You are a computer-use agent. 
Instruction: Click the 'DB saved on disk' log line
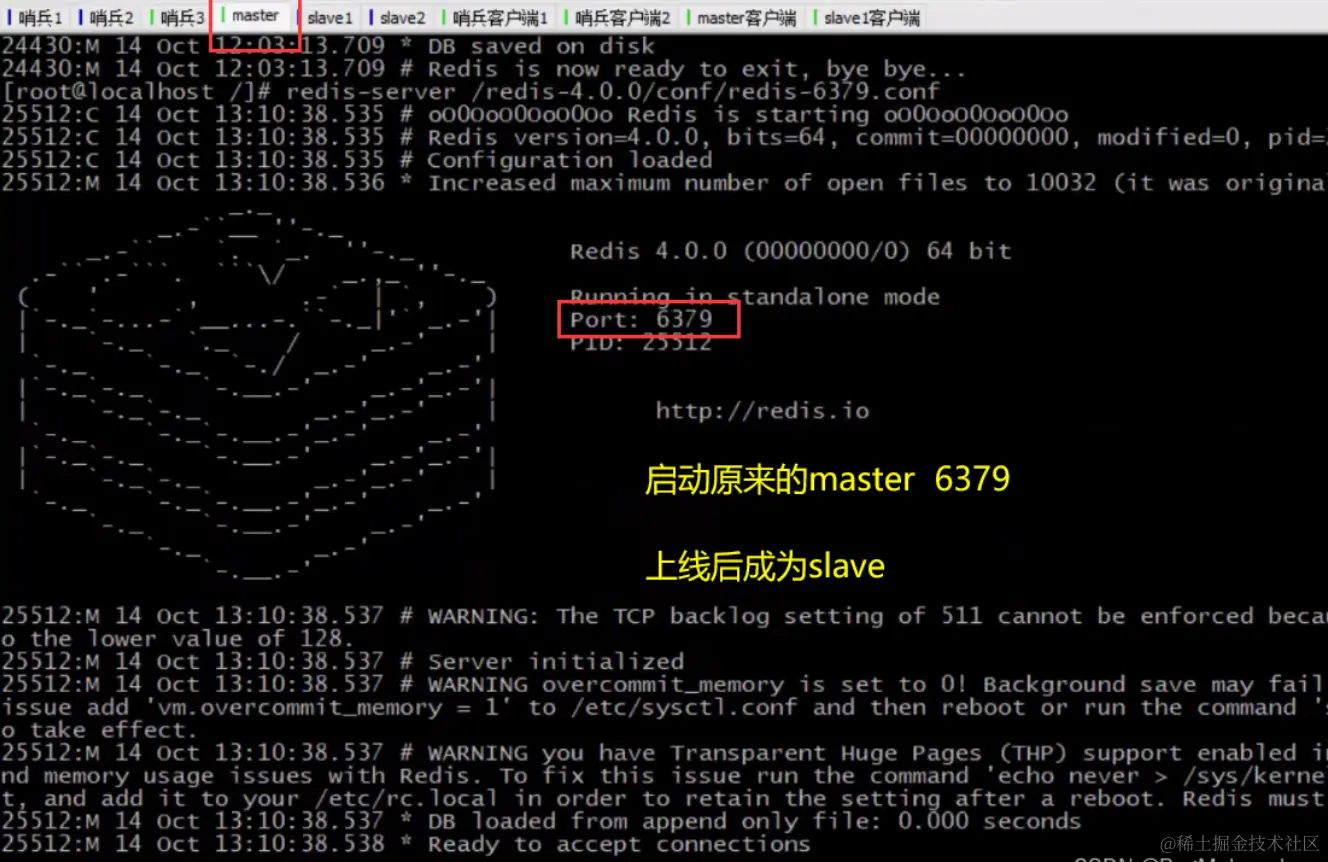[x=328, y=46]
